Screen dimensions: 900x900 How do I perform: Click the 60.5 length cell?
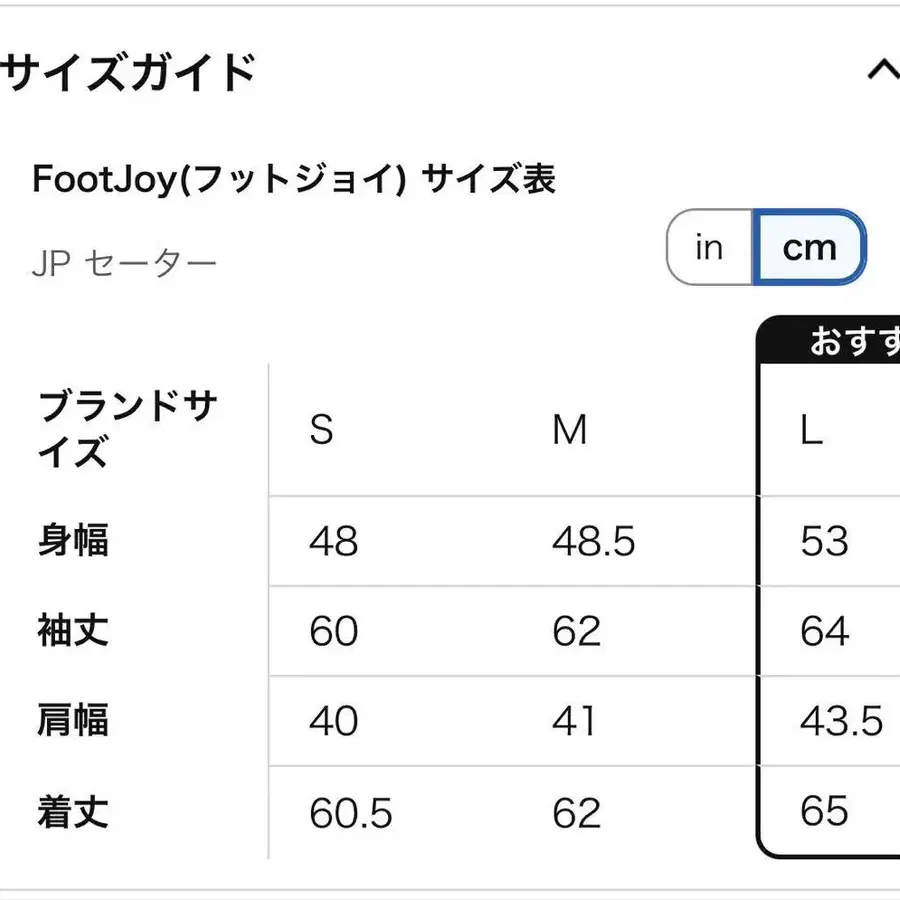(350, 813)
